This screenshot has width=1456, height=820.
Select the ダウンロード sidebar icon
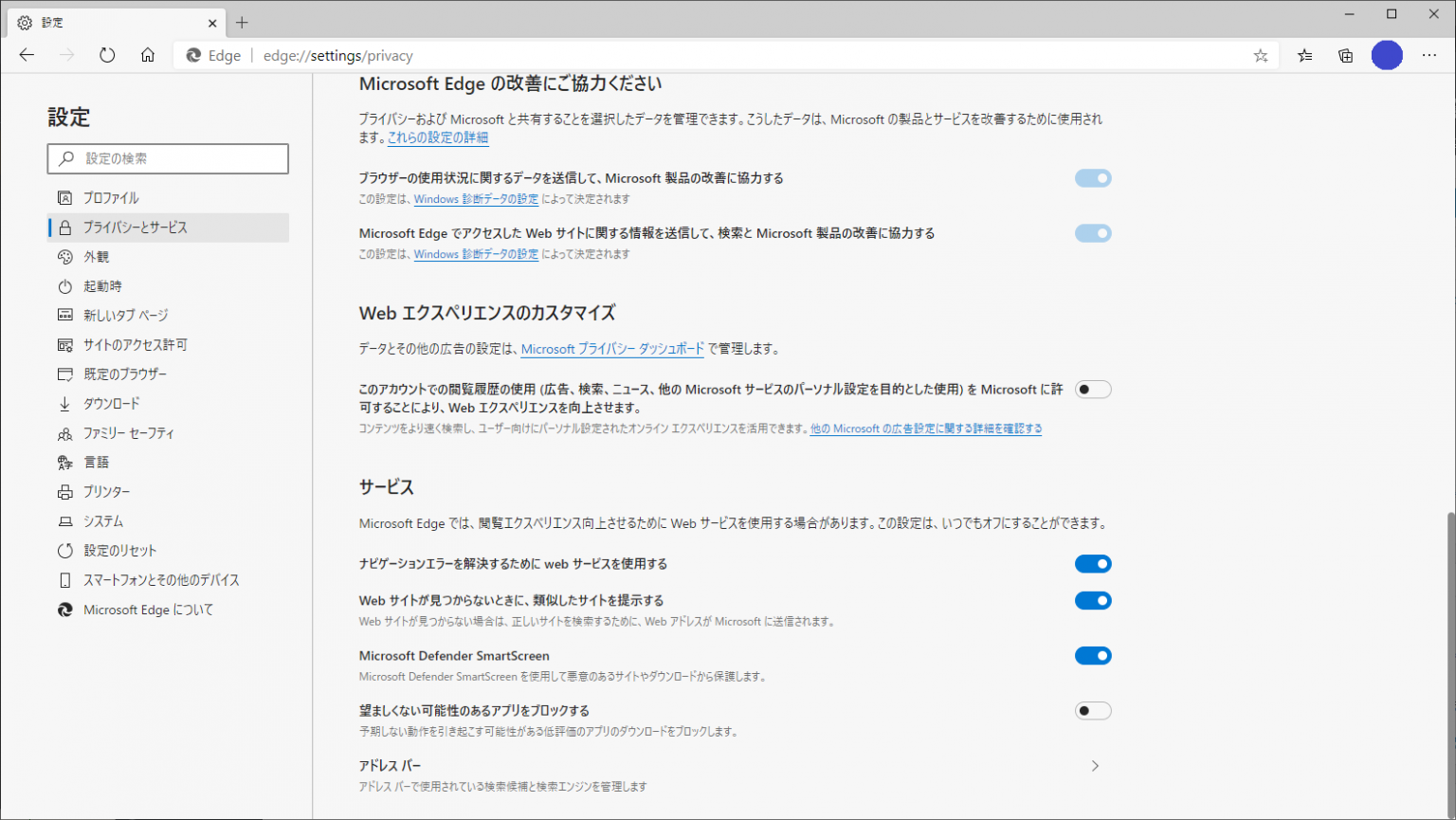(x=64, y=403)
